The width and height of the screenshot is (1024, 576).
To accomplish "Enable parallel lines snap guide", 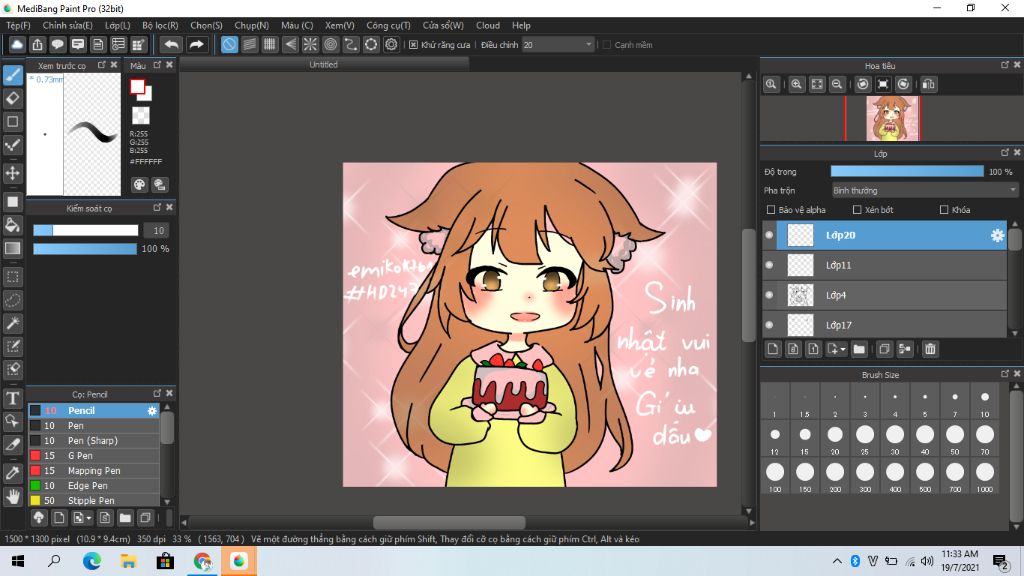I will tap(249, 44).
